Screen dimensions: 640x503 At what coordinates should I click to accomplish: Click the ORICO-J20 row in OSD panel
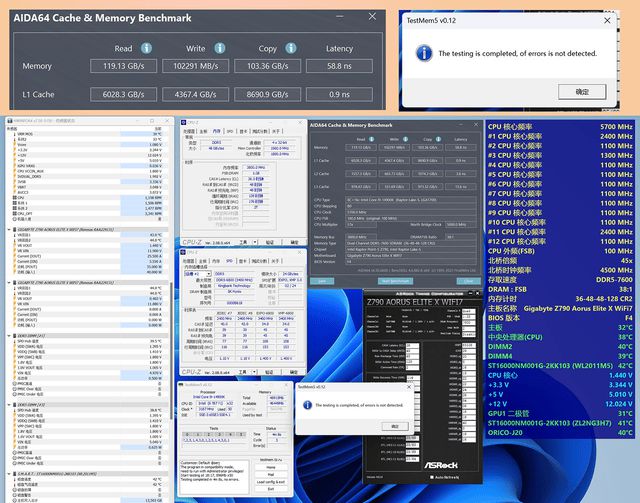560,433
